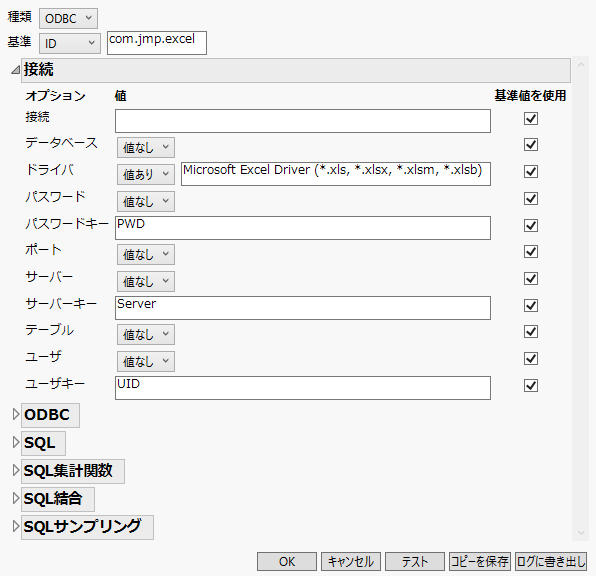Uncheck 基準値を使用 for ポート row
Image resolution: width=596 pixels, height=576 pixels.
(531, 252)
